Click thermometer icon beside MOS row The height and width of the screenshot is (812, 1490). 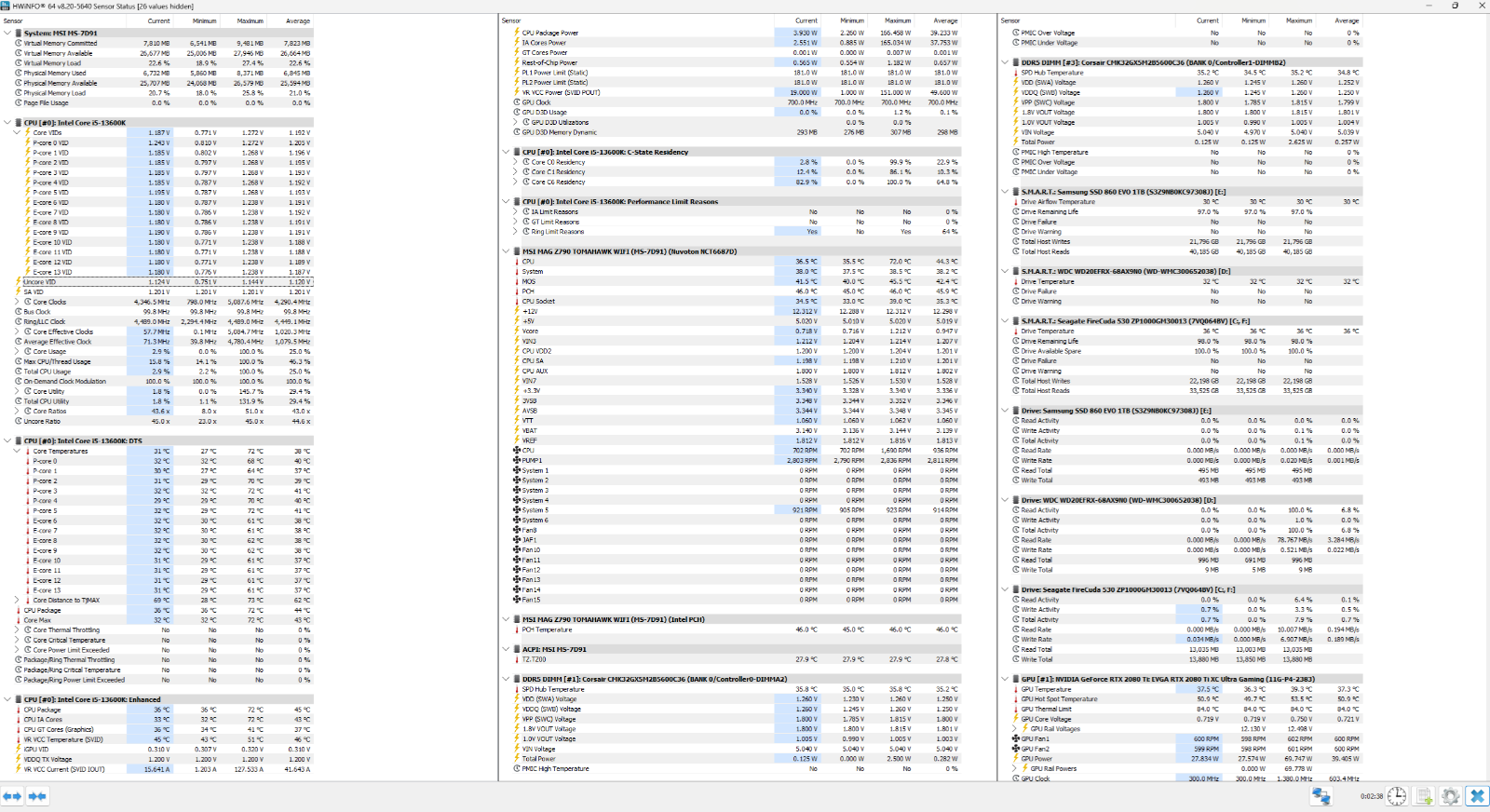516,281
